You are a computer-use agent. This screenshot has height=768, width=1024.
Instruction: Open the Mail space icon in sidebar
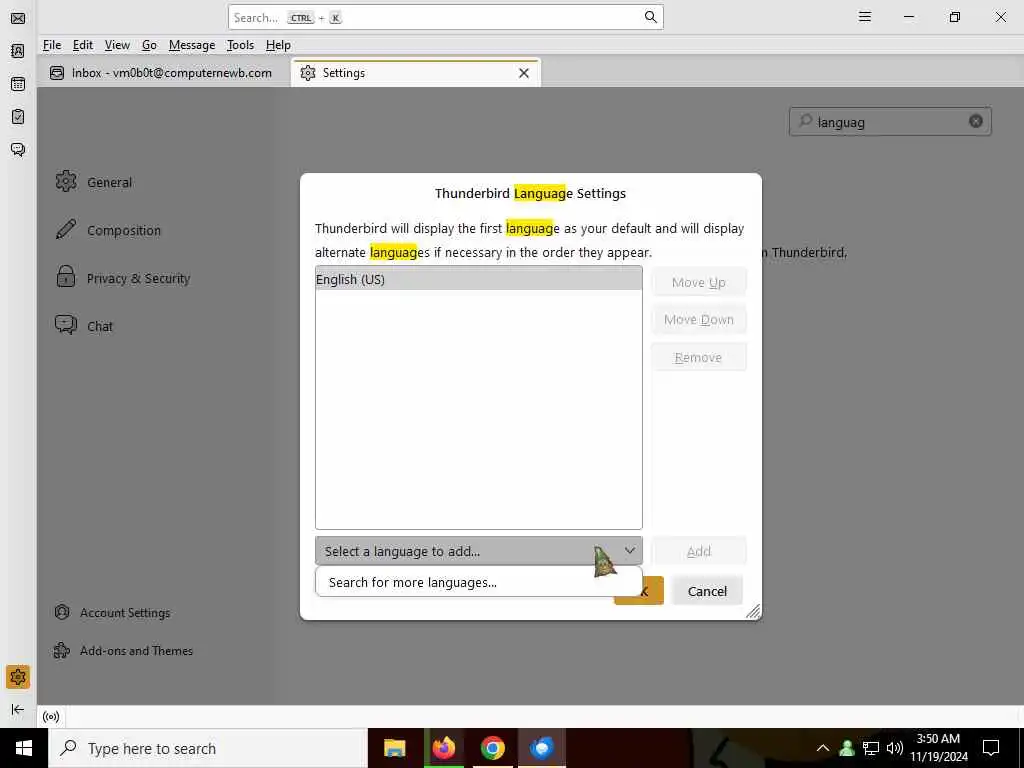pyautogui.click(x=18, y=18)
